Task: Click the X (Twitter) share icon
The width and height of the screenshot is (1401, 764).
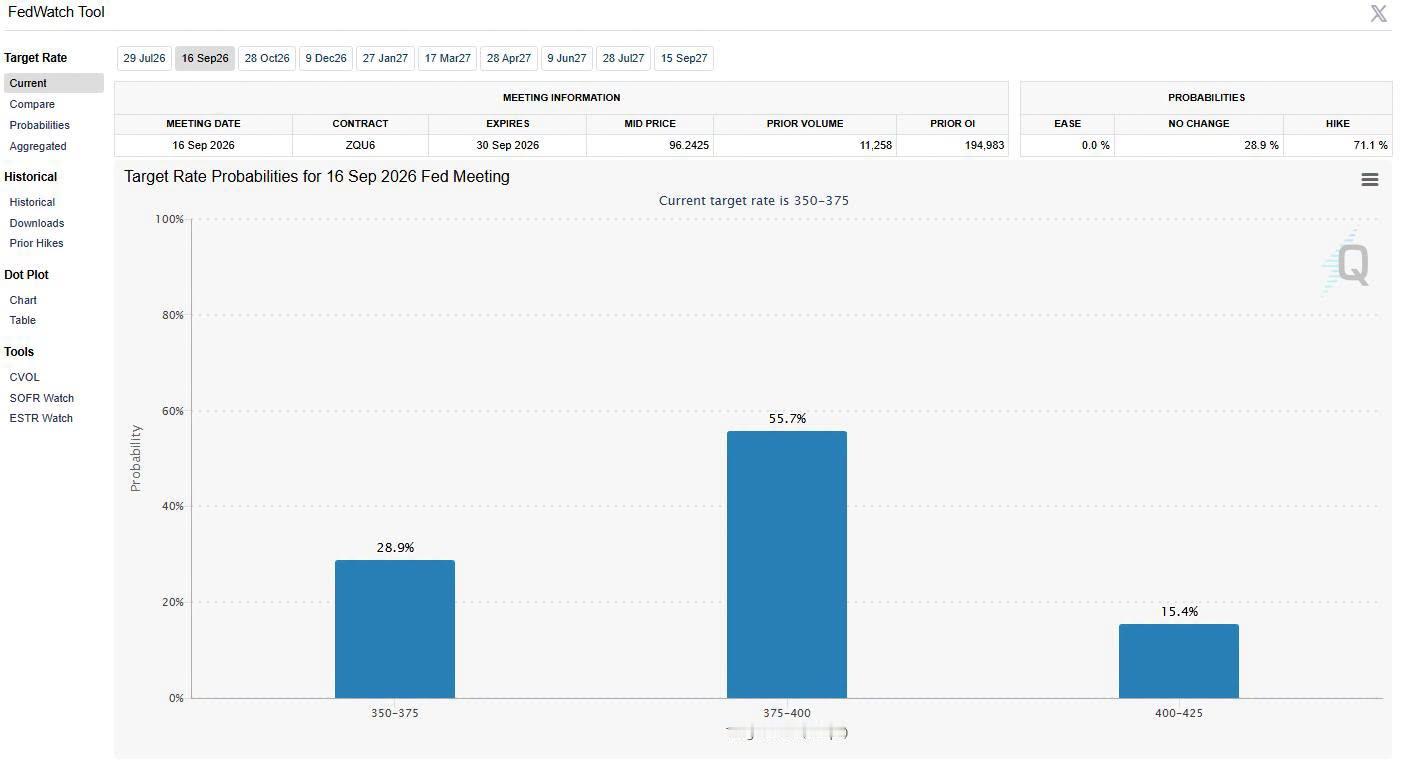Action: pyautogui.click(x=1378, y=13)
